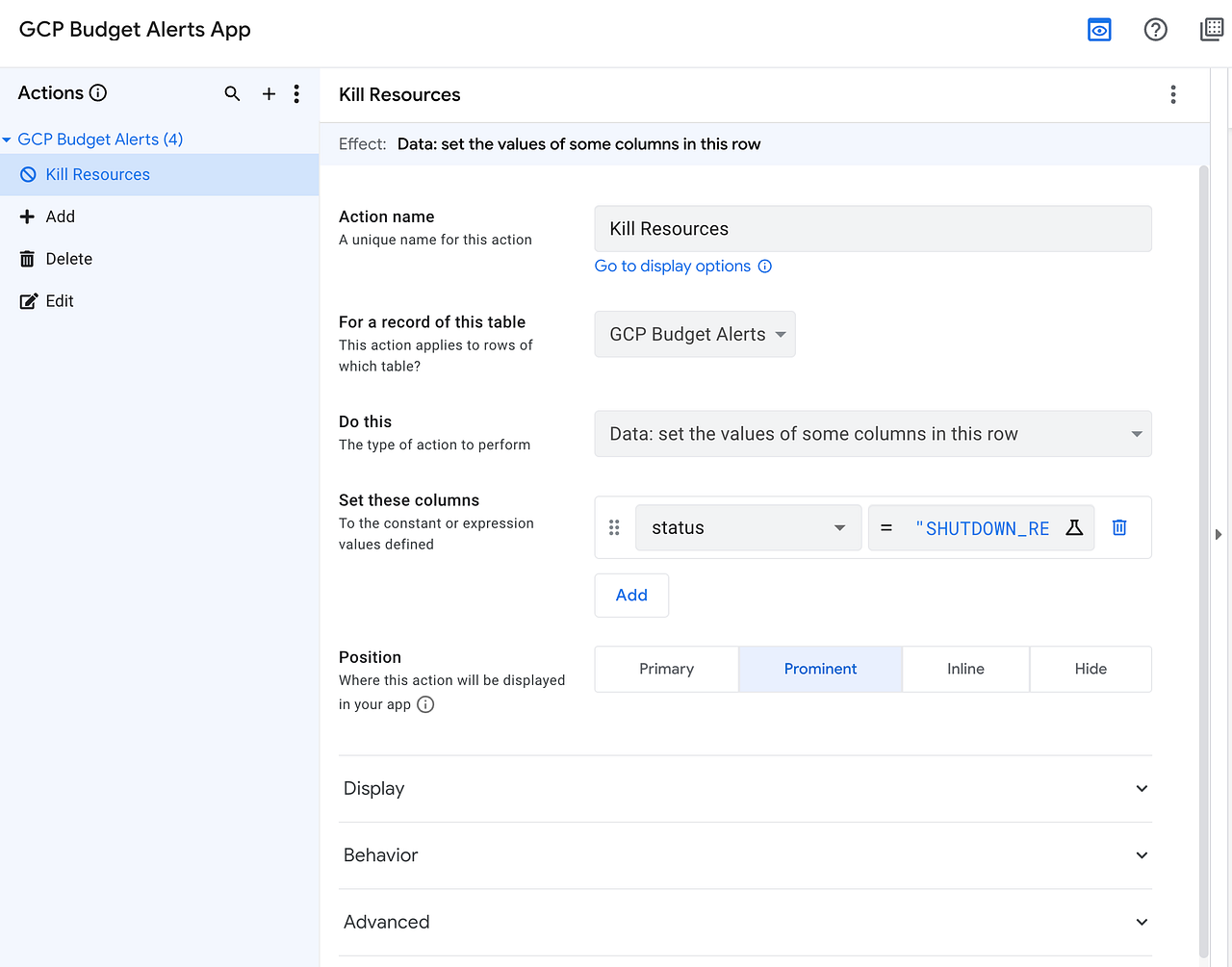Click the Edit action pencil icon in list

click(x=29, y=301)
